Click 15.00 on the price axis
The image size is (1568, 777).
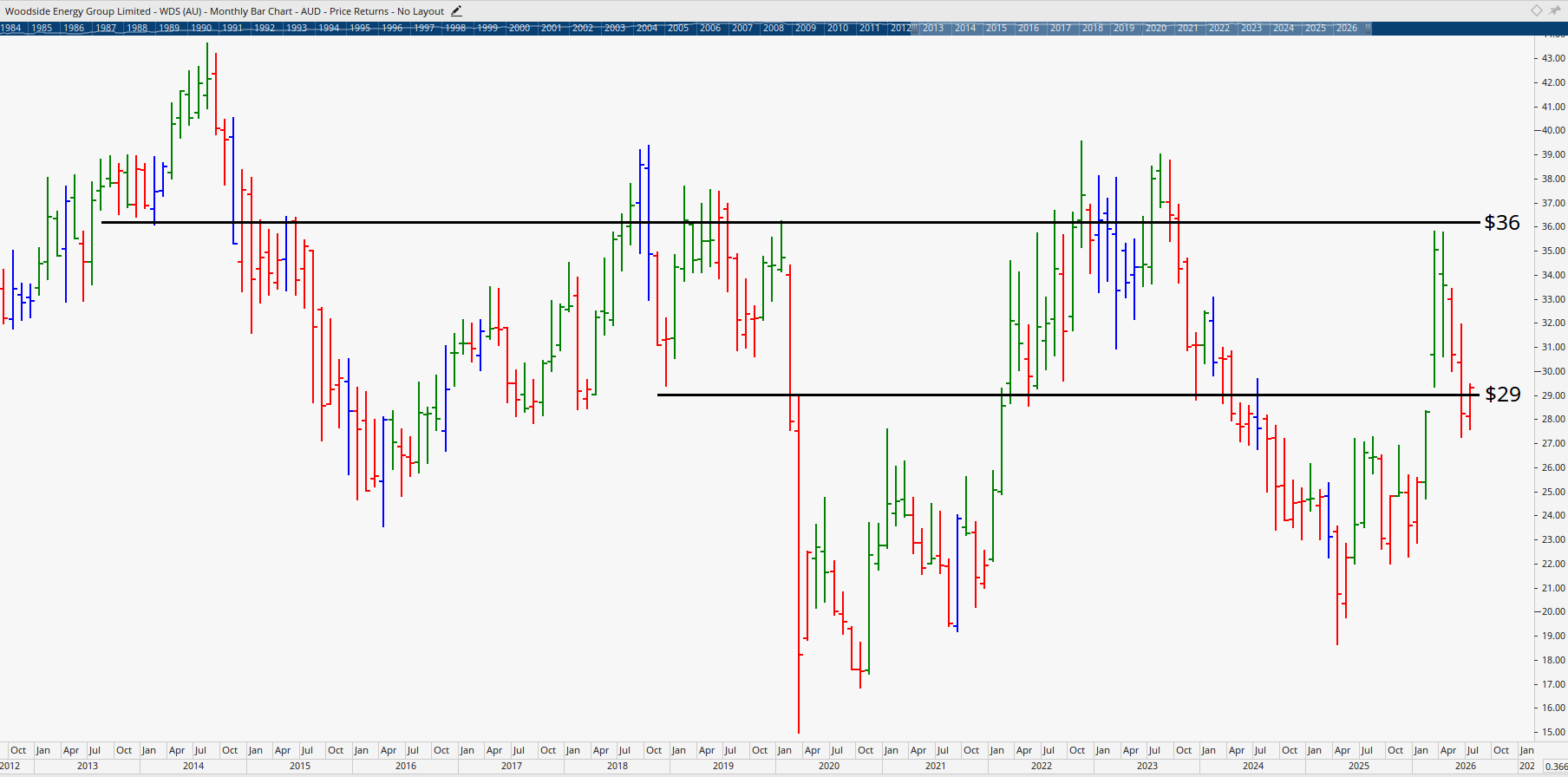click(1553, 732)
